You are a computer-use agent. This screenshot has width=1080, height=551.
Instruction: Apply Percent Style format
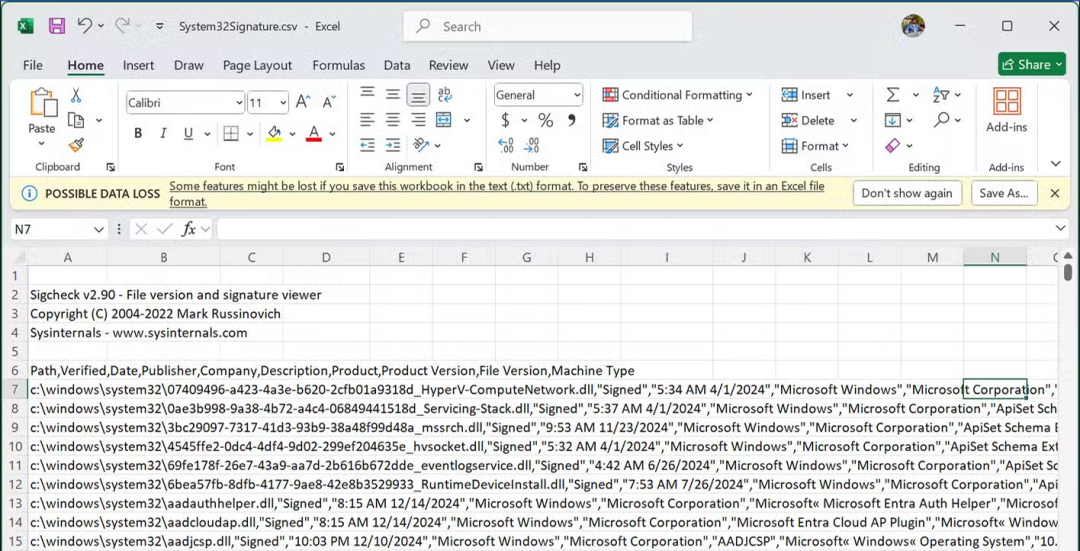[x=546, y=121]
